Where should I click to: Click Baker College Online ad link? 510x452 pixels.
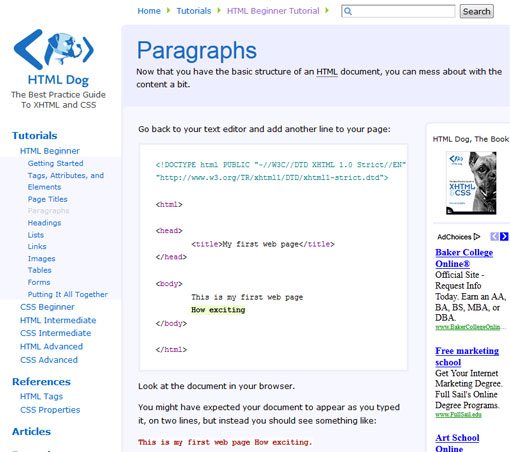pos(464,258)
